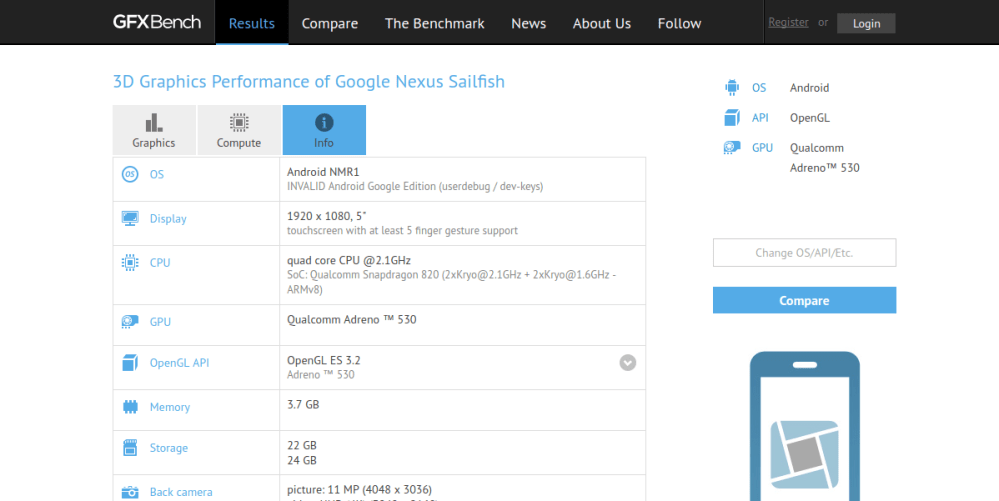Click the Login button
Screen dimensions: 999x501
pyautogui.click(x=866, y=23)
